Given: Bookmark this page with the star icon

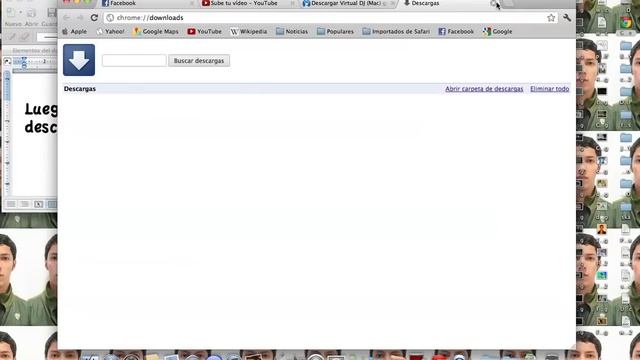Looking at the screenshot, I should point(551,18).
